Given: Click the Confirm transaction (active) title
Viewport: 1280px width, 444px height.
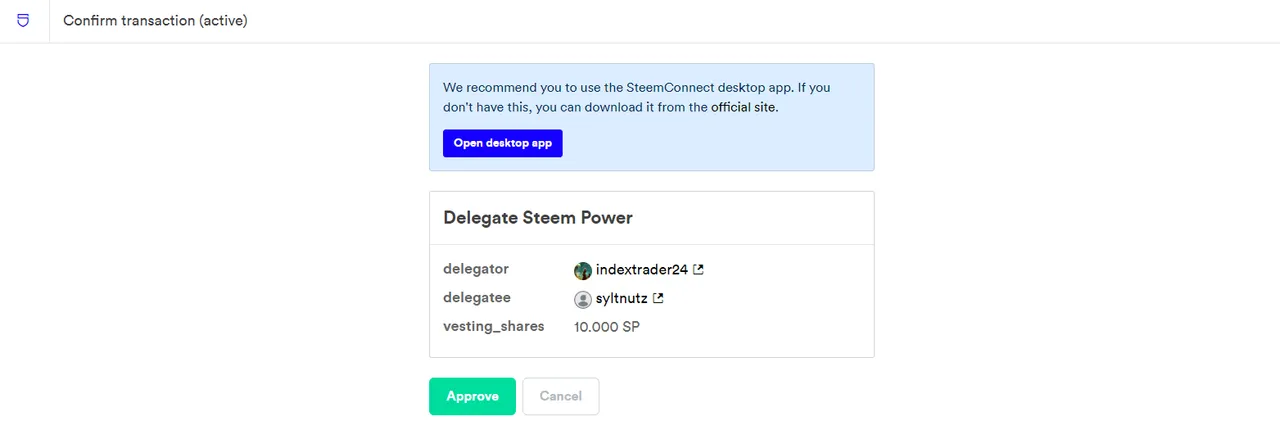Looking at the screenshot, I should (155, 20).
